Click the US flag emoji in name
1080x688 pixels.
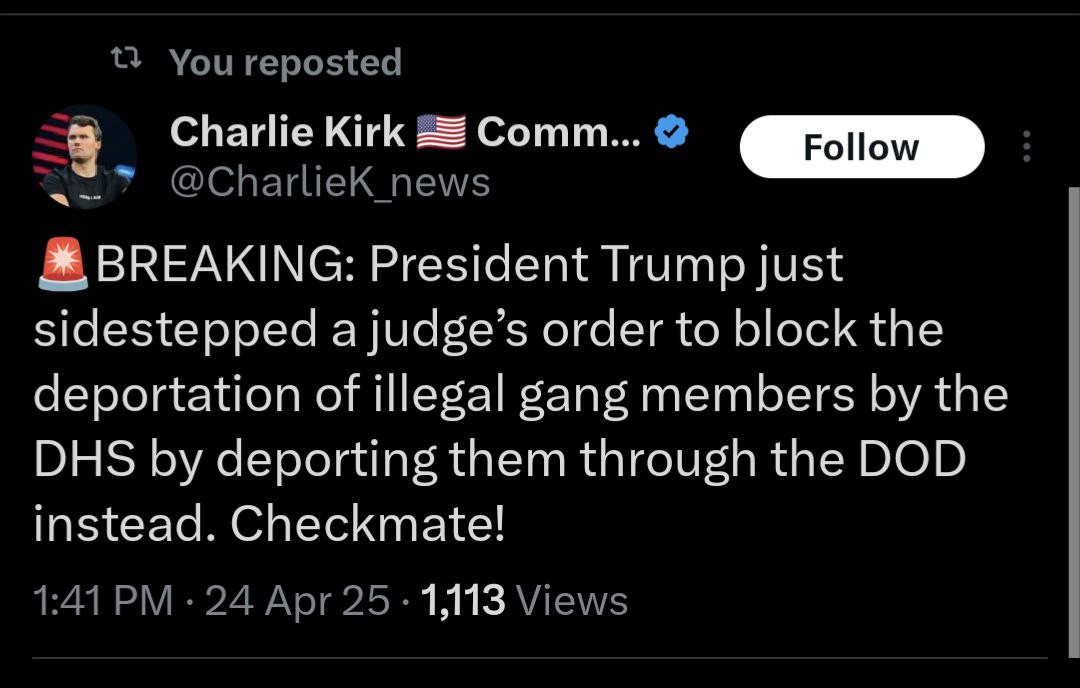(441, 132)
